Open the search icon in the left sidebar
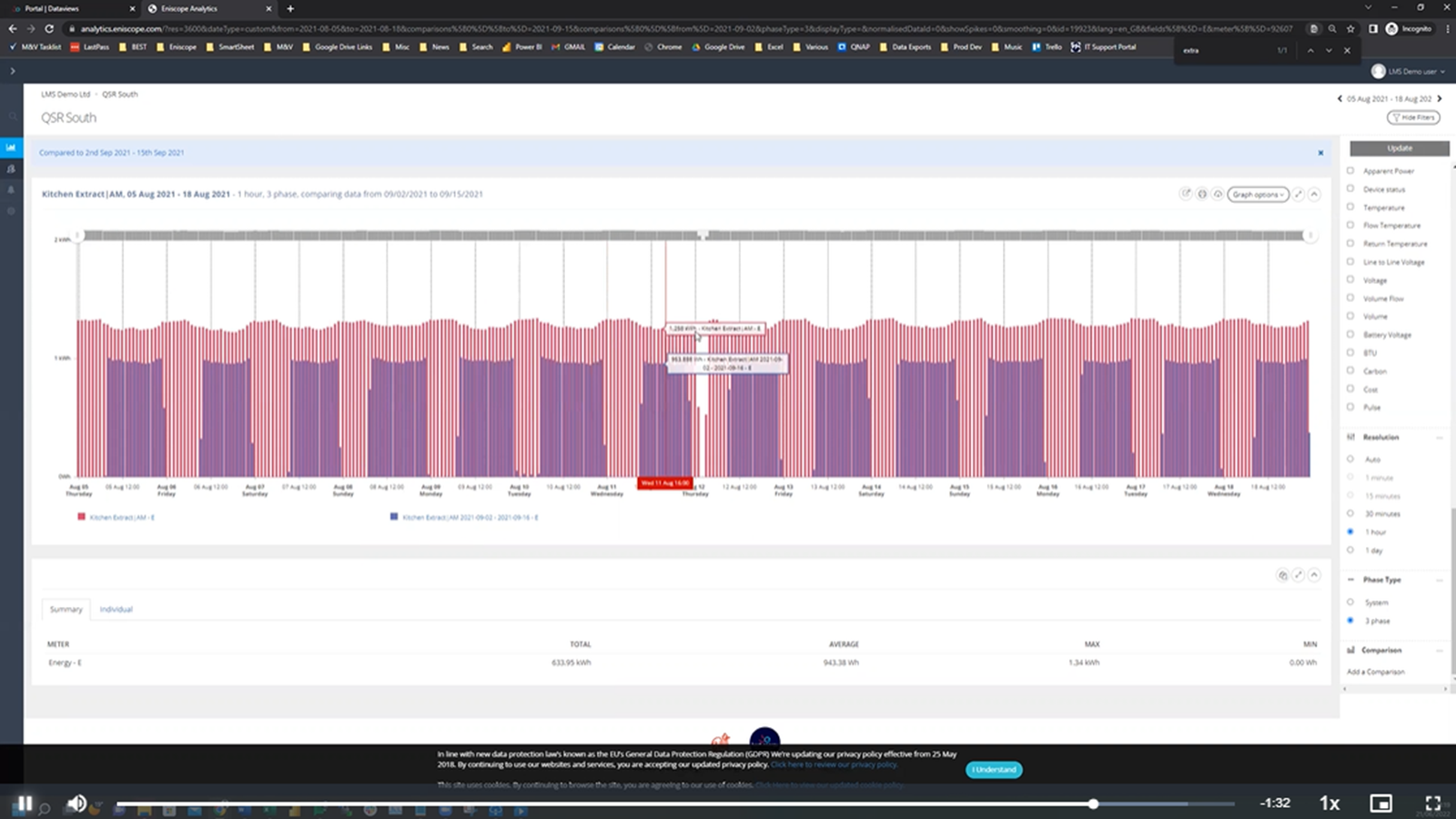 point(12,116)
